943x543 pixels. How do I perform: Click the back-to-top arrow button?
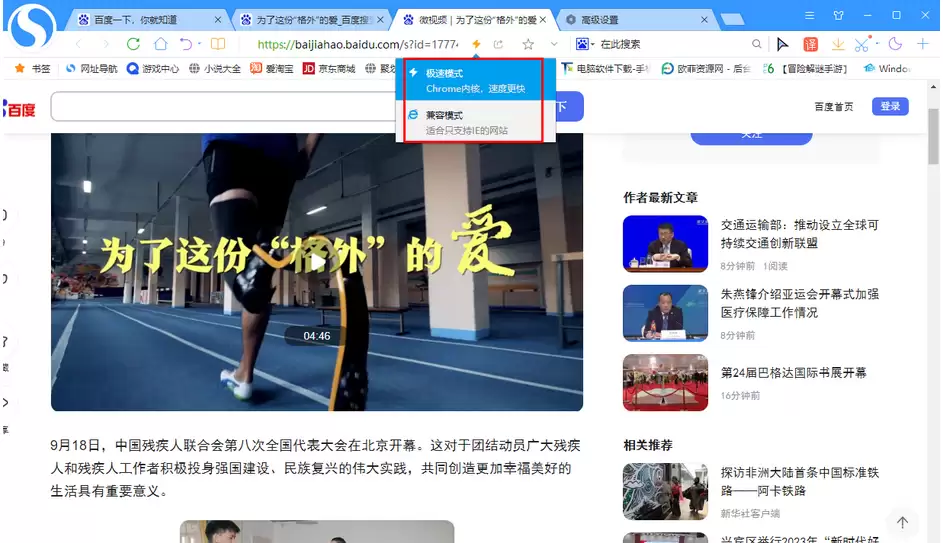tap(902, 523)
